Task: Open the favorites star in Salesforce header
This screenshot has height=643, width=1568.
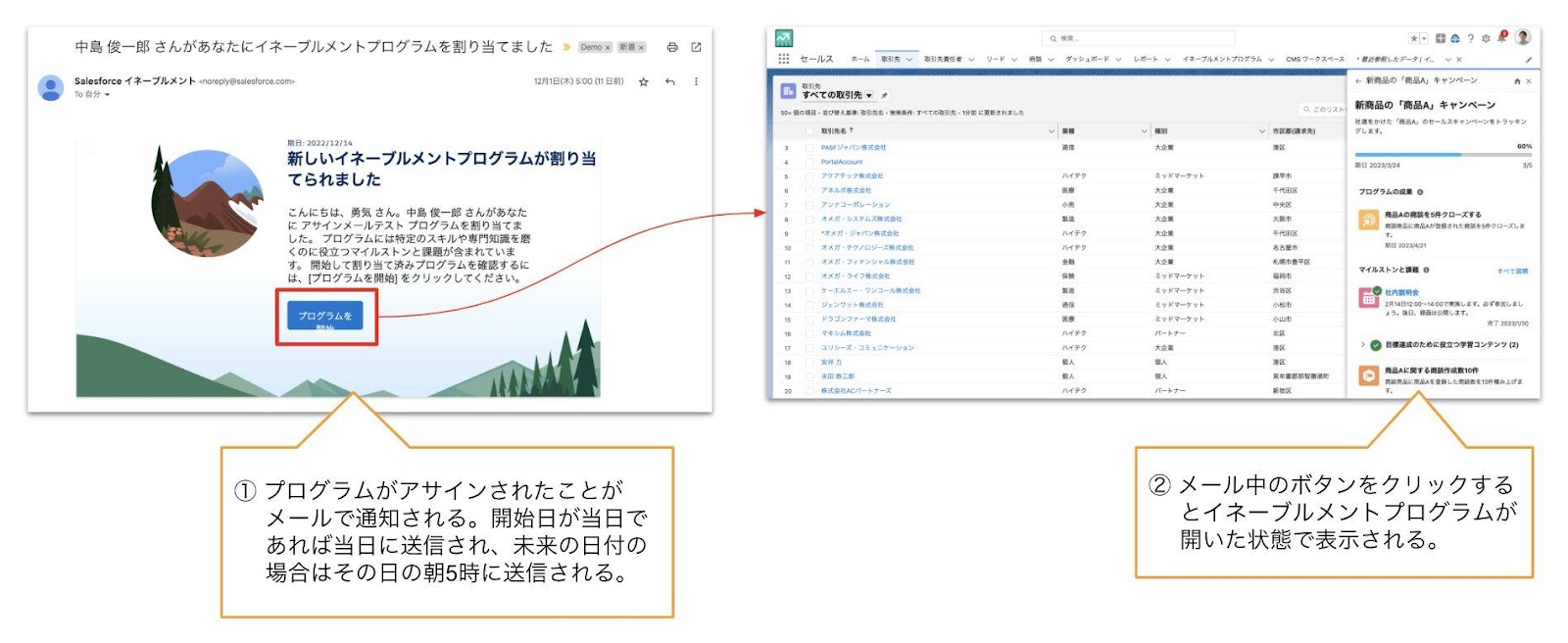Action: (1414, 38)
